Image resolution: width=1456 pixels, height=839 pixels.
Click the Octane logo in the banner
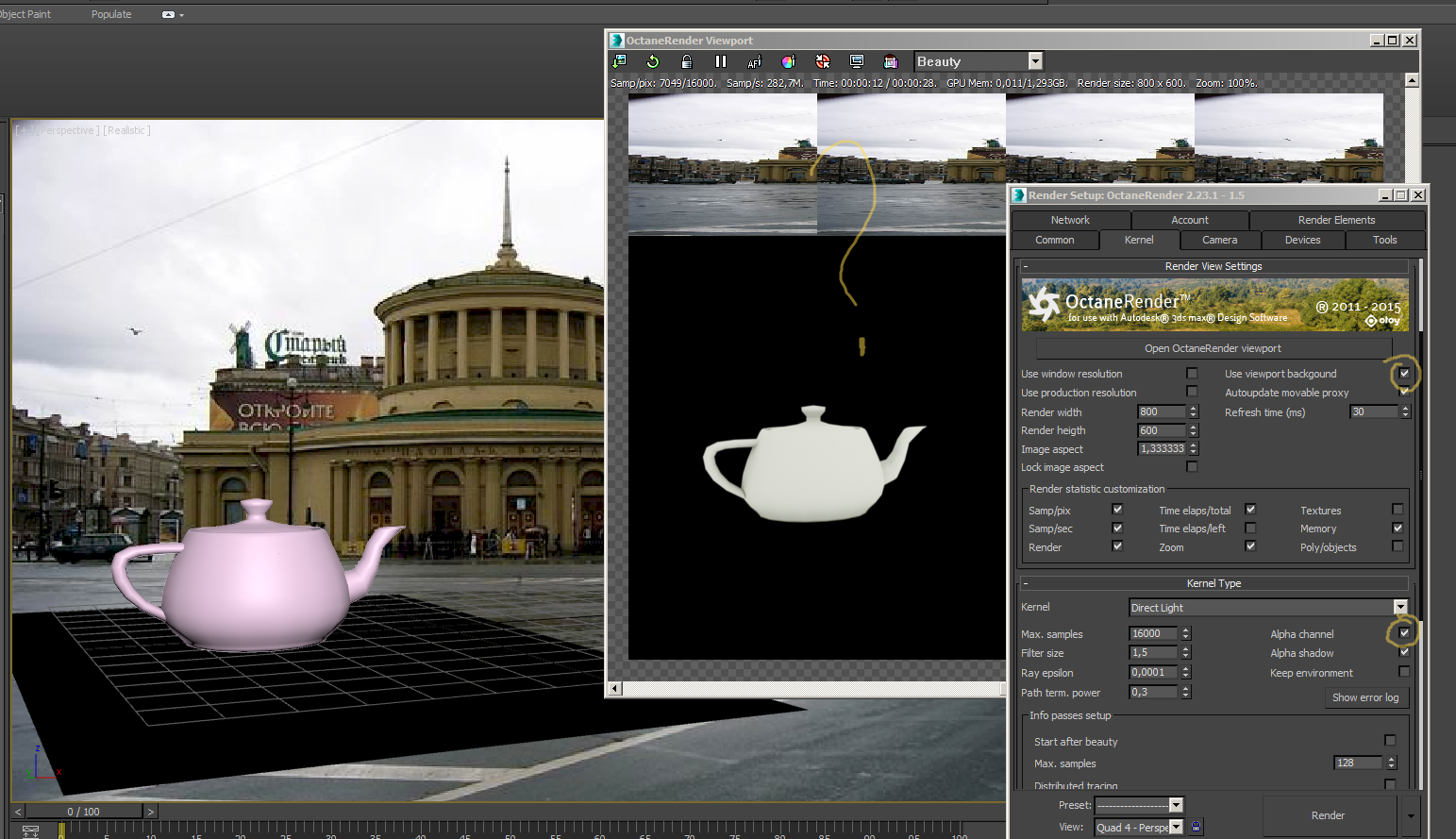pyautogui.click(x=1044, y=304)
